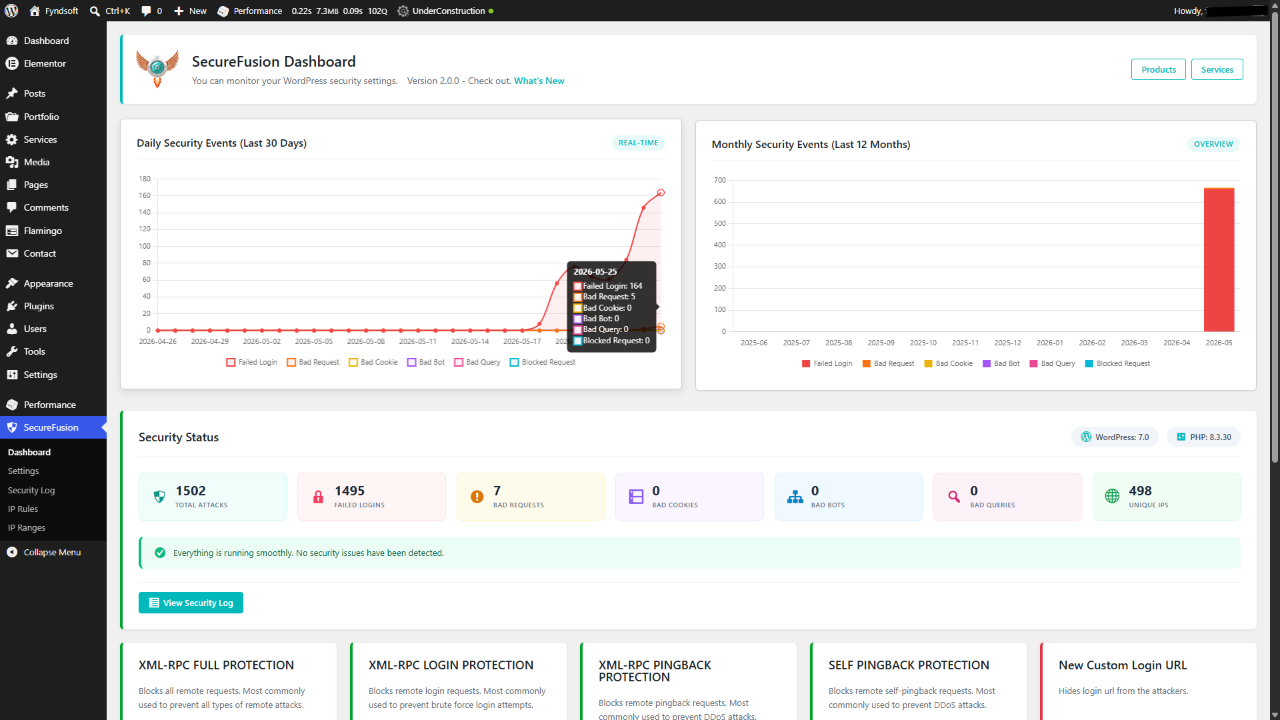The image size is (1280, 720).
Task: Toggle Bad Request in monthly chart legend
Action: coord(888,363)
